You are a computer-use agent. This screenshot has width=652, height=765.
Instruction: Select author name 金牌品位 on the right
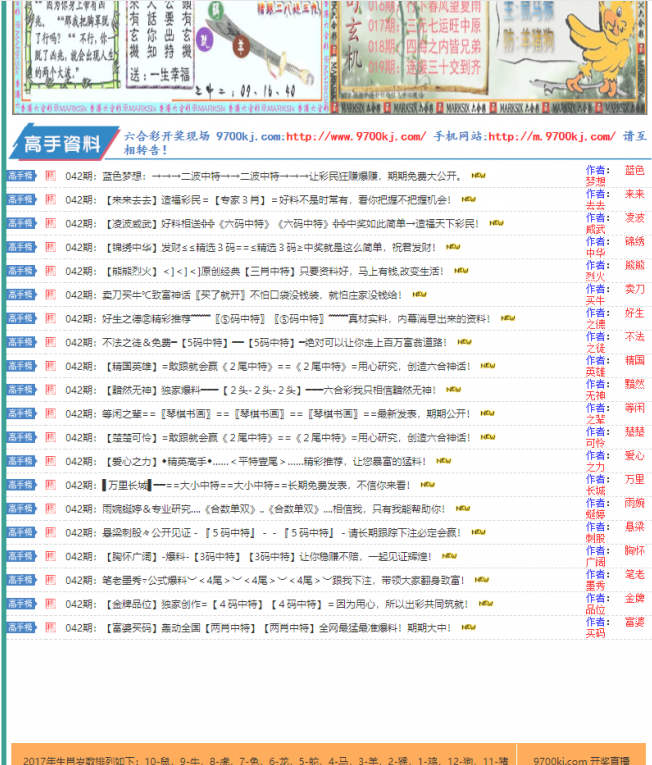[x=615, y=604]
